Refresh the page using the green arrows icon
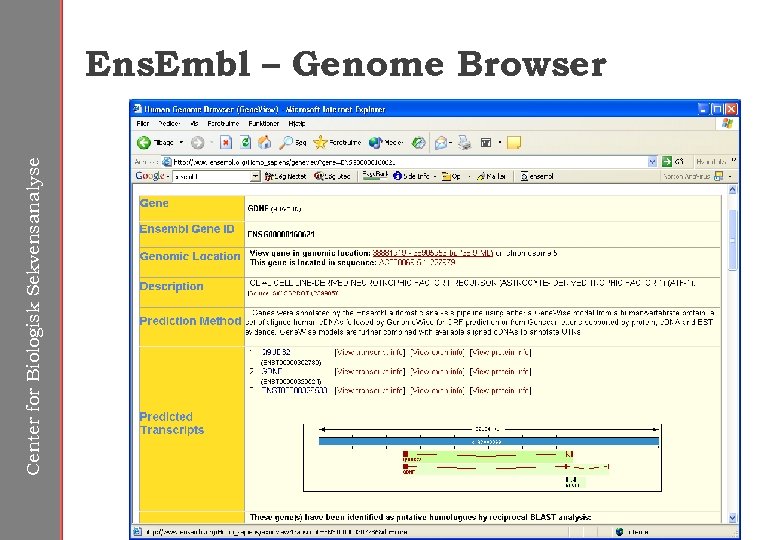Screen dimensions: 780x540 (246, 143)
